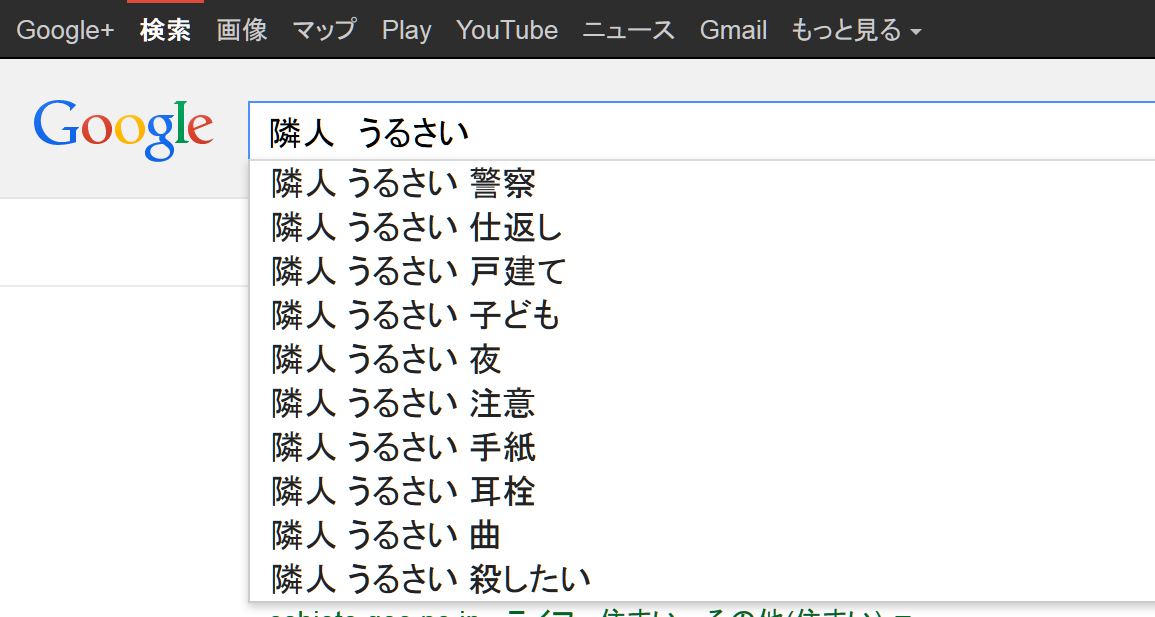Switch to 画像 image search

[242, 30]
